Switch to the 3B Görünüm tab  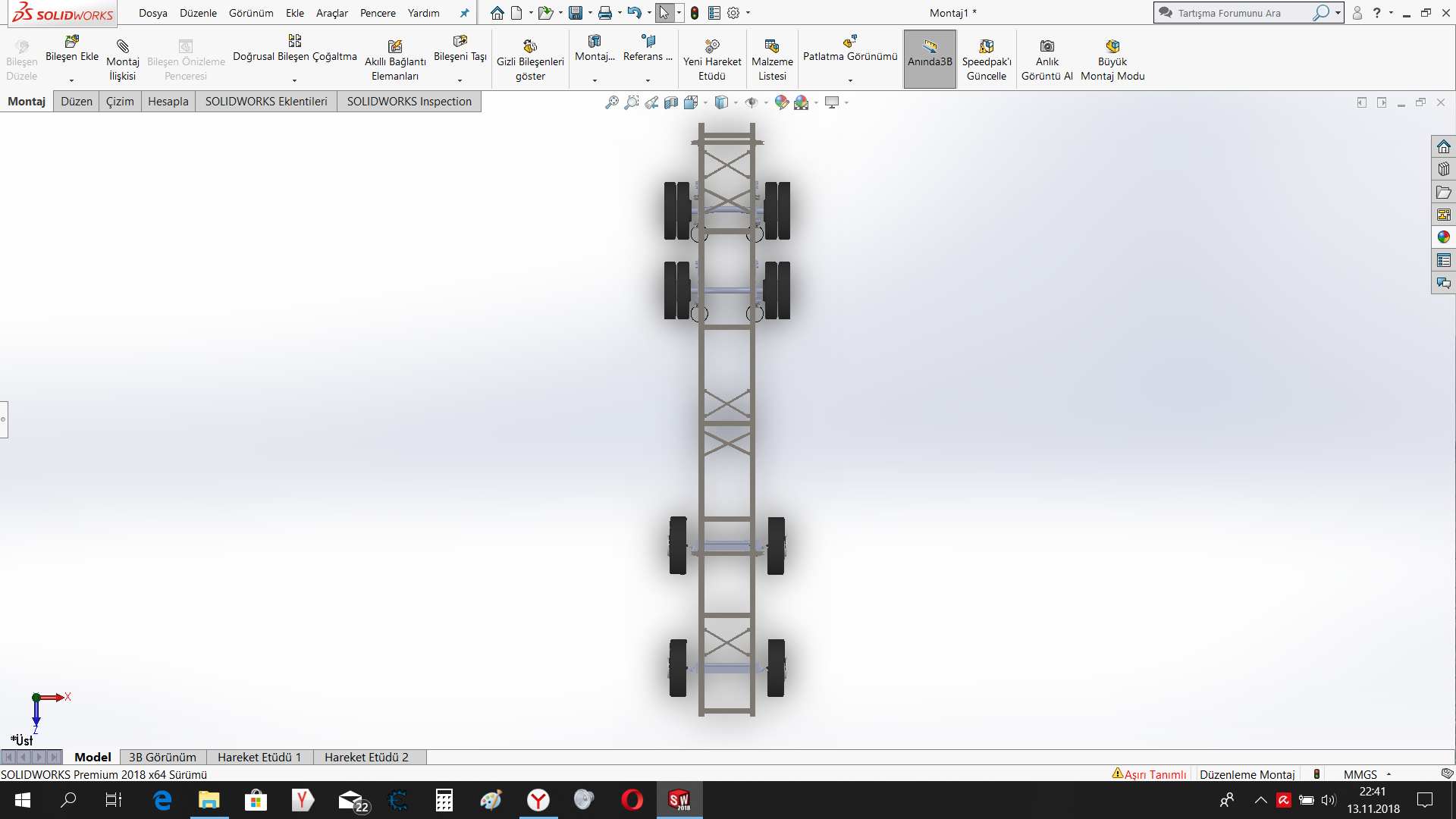point(162,757)
